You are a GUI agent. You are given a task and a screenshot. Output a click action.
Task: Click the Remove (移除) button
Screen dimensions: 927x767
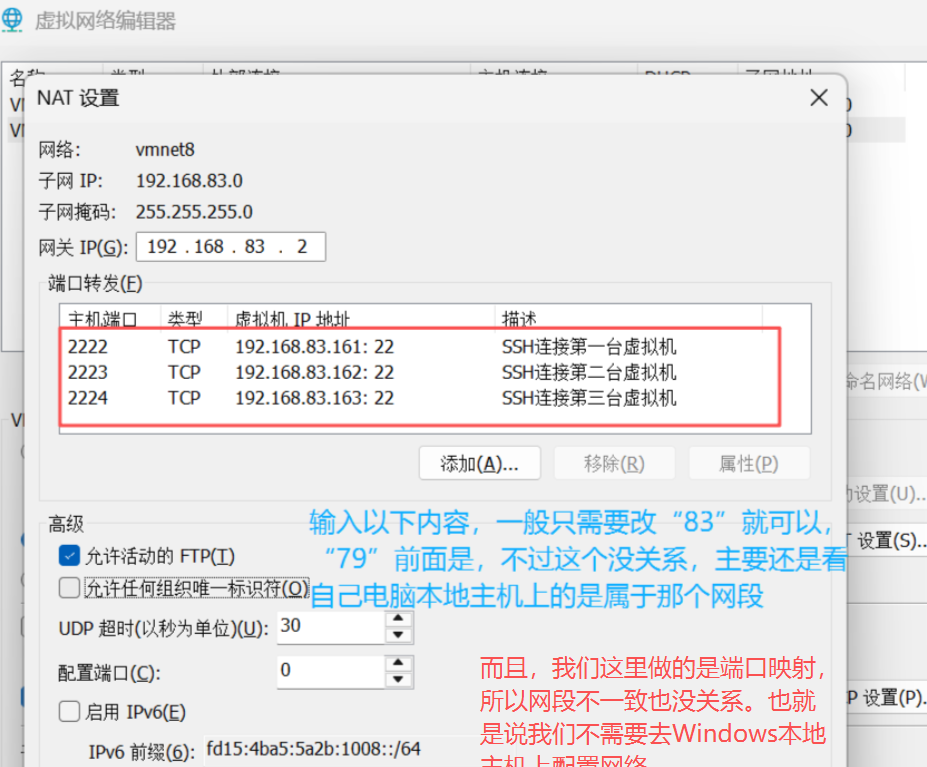point(614,463)
